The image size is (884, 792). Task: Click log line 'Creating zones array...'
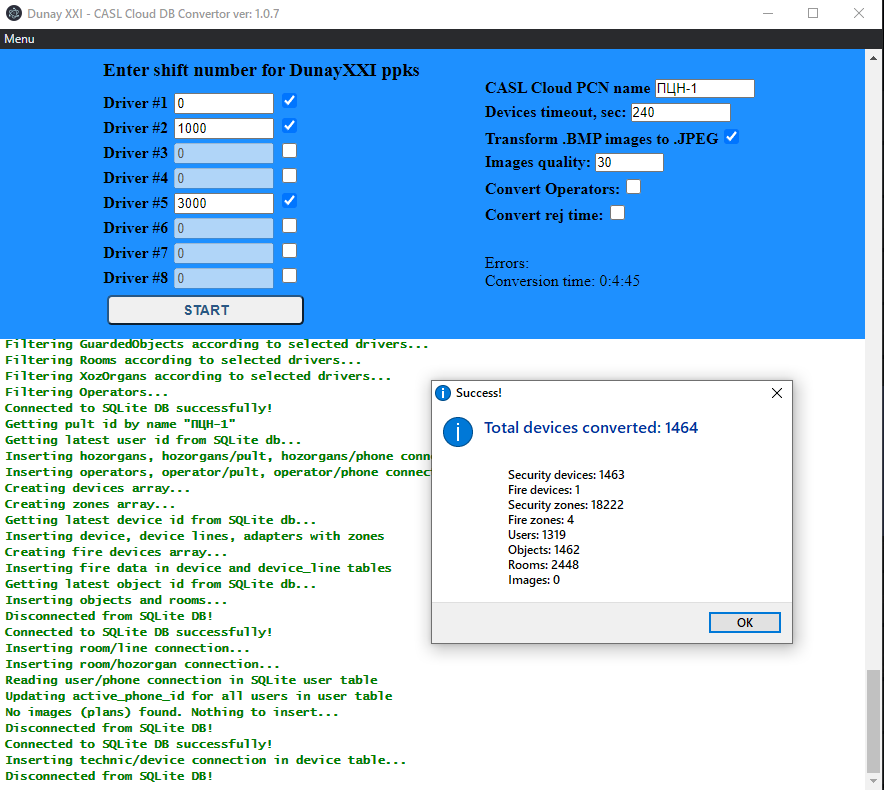(90, 505)
